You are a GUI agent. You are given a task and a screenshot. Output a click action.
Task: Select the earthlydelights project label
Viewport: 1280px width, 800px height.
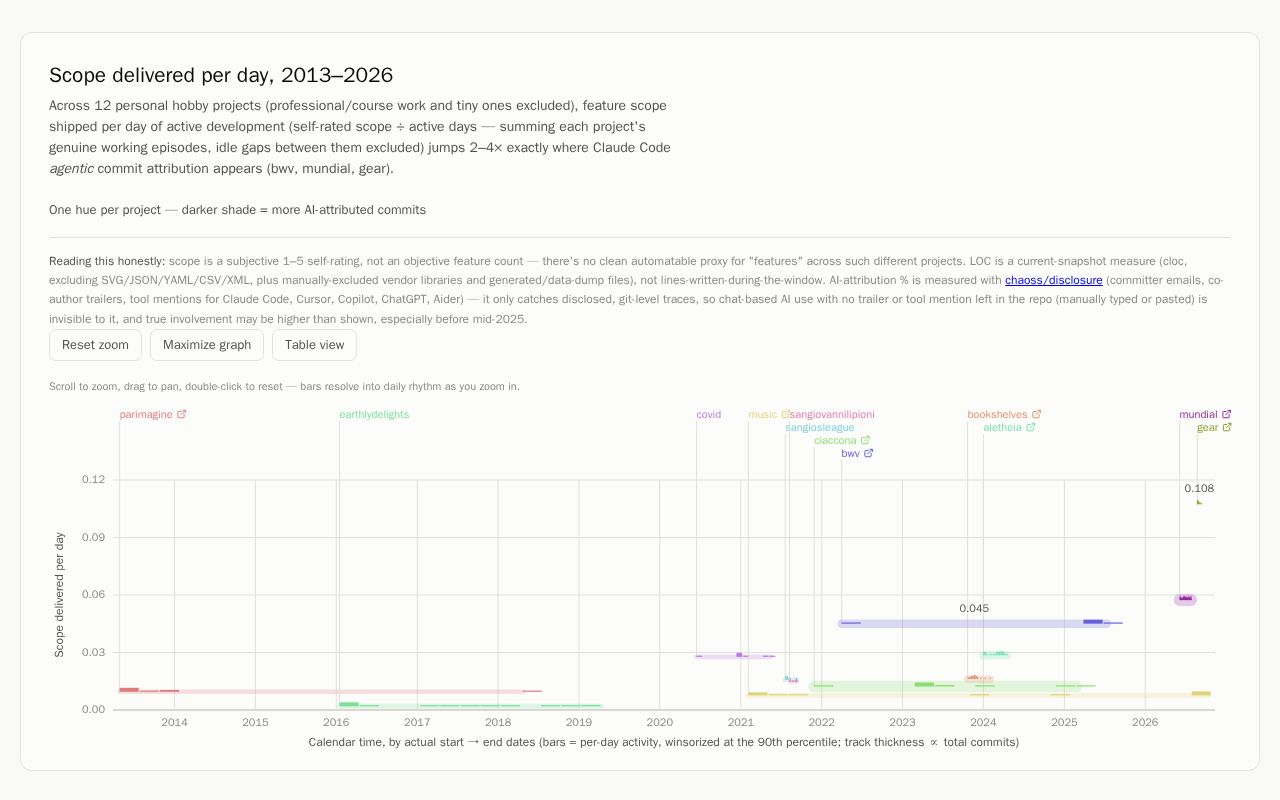point(374,414)
